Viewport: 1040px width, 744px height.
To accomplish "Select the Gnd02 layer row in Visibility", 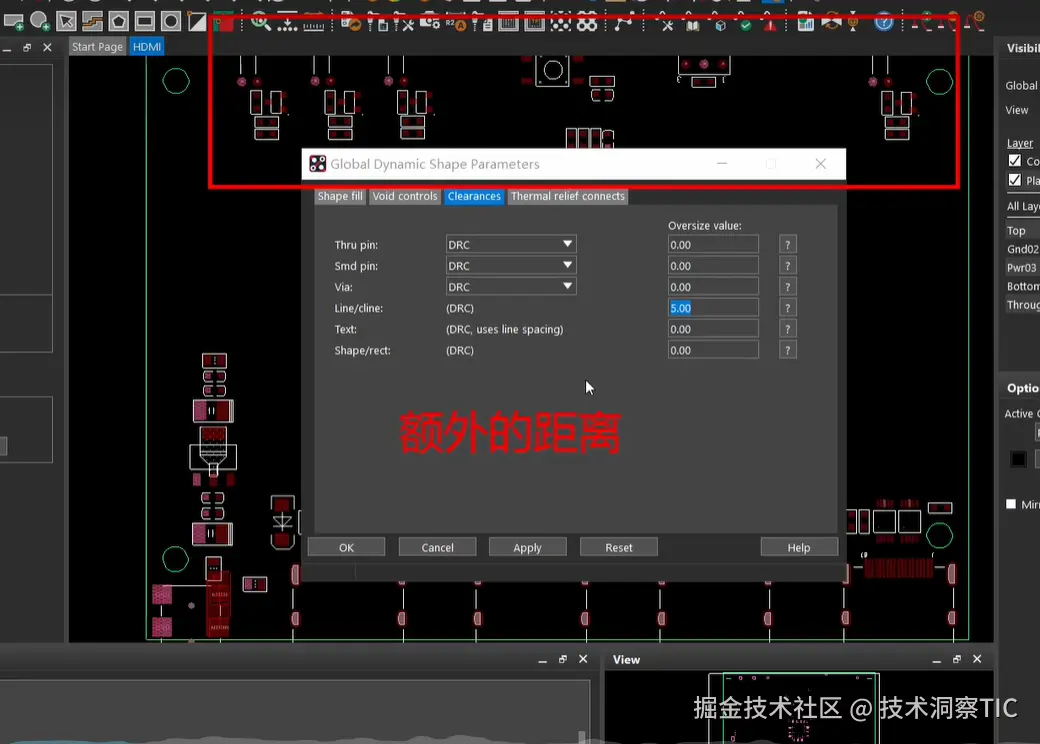I will pyautogui.click(x=1021, y=249).
